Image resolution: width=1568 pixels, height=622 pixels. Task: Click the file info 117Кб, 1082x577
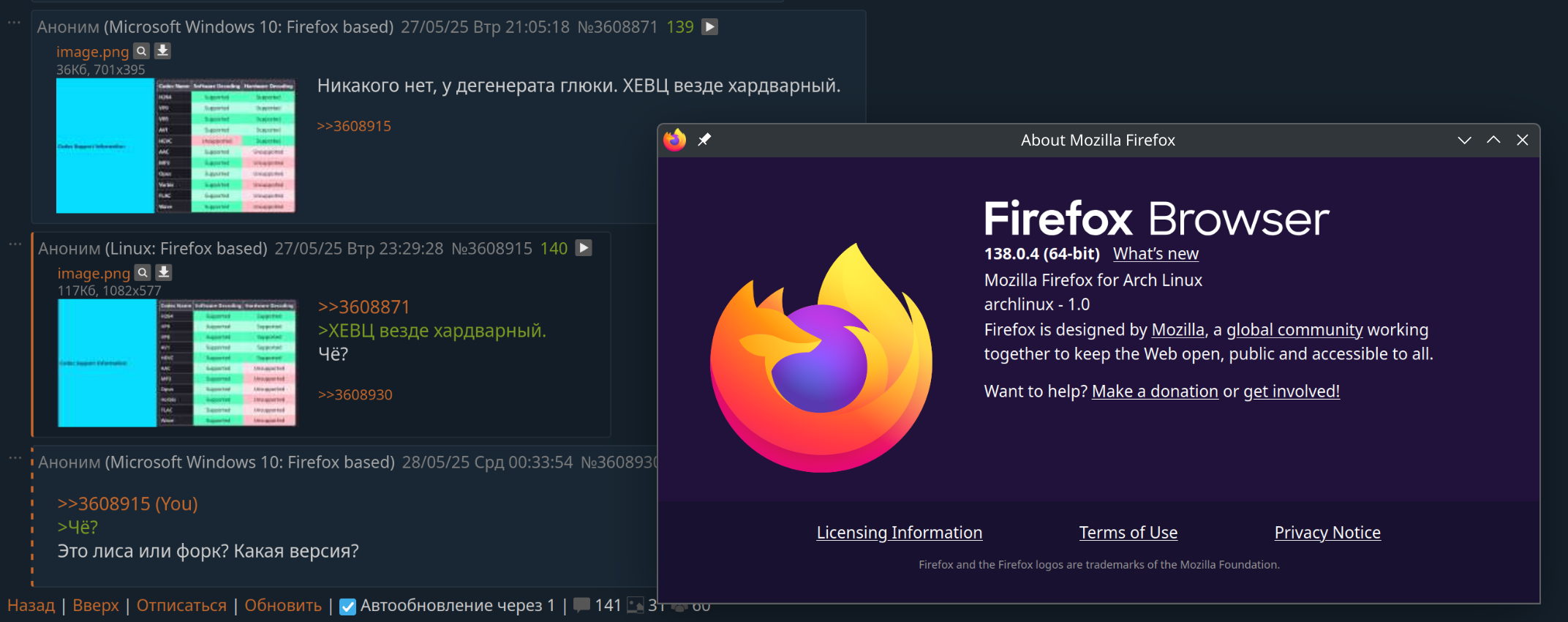click(110, 291)
